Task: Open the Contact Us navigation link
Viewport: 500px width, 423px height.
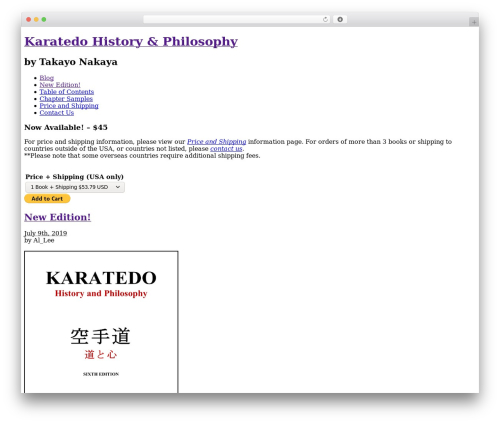Action: pos(57,113)
